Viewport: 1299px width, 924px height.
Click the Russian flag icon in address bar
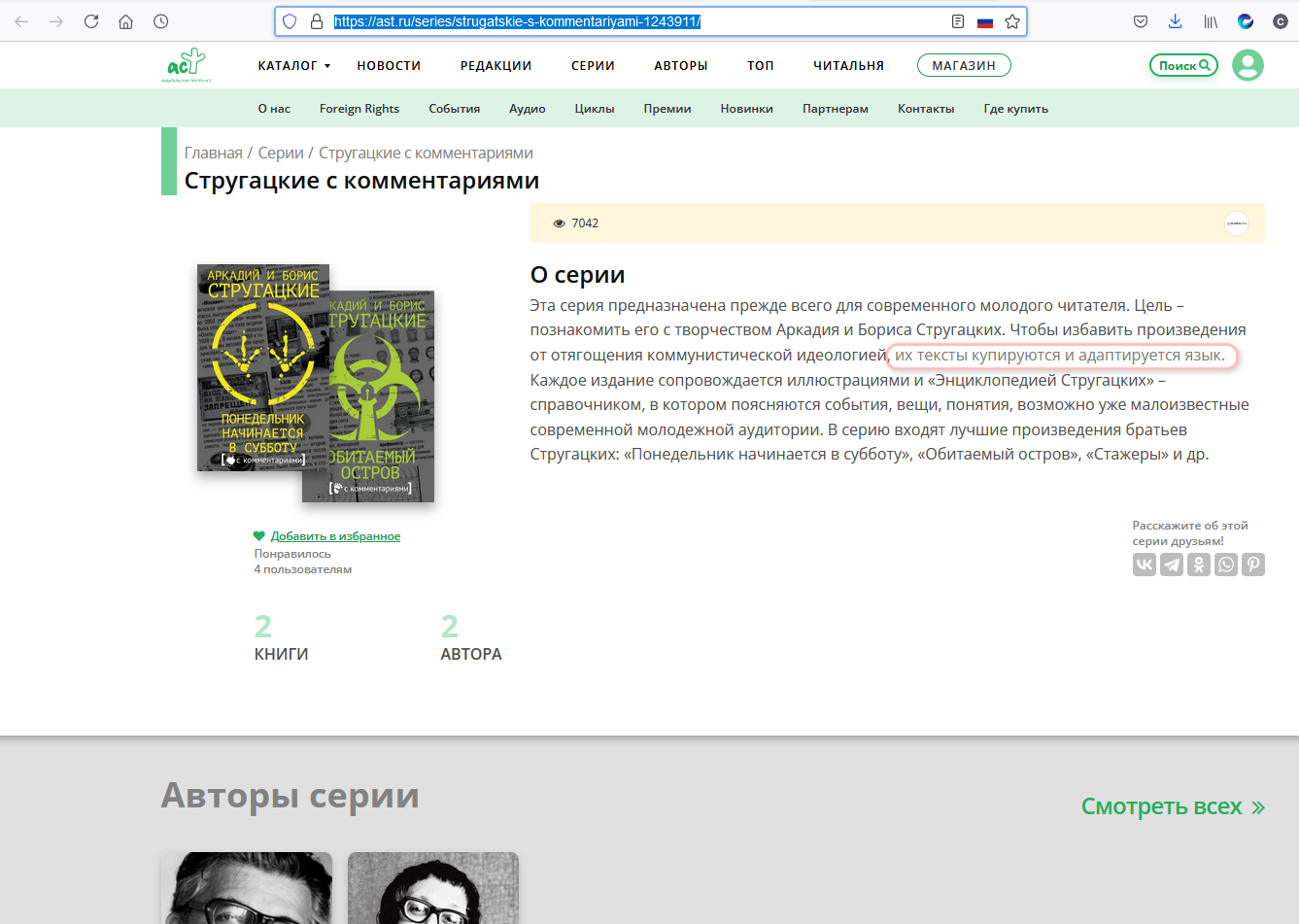coord(985,21)
